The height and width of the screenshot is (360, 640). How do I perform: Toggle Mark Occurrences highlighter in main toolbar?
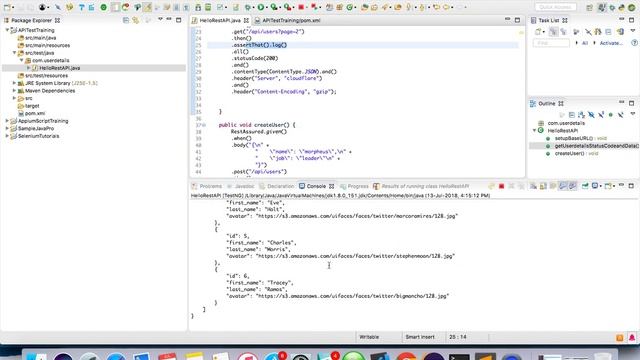[x=147, y=7]
